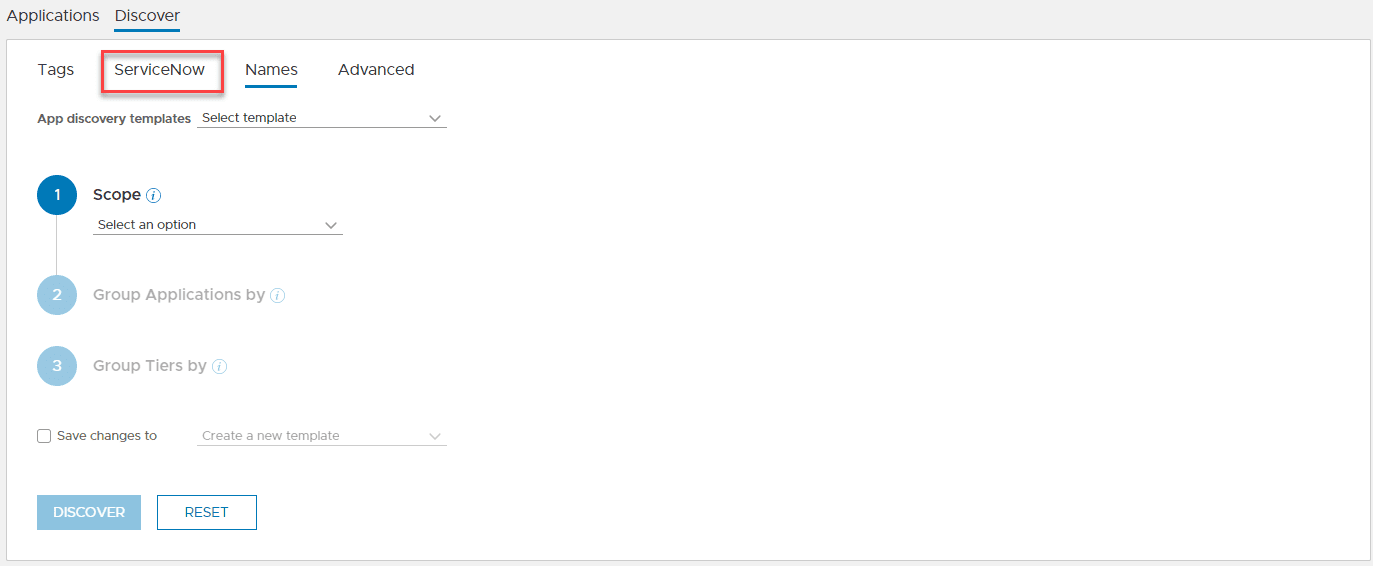The width and height of the screenshot is (1373, 566).
Task: Switch to the Applications top tab
Action: [53, 16]
